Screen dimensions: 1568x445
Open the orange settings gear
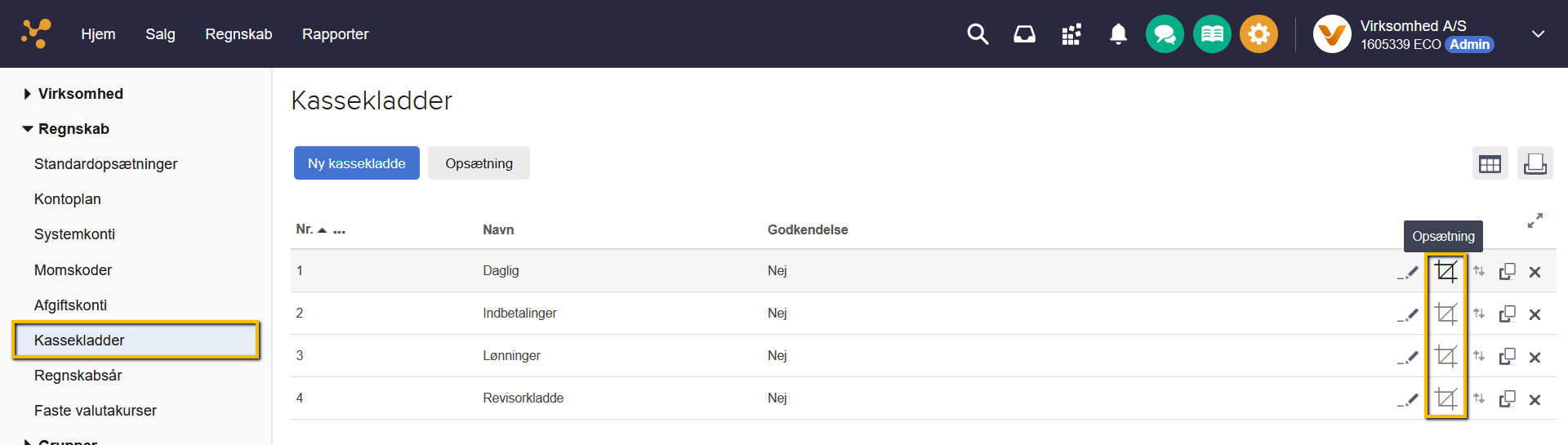pyautogui.click(x=1258, y=34)
